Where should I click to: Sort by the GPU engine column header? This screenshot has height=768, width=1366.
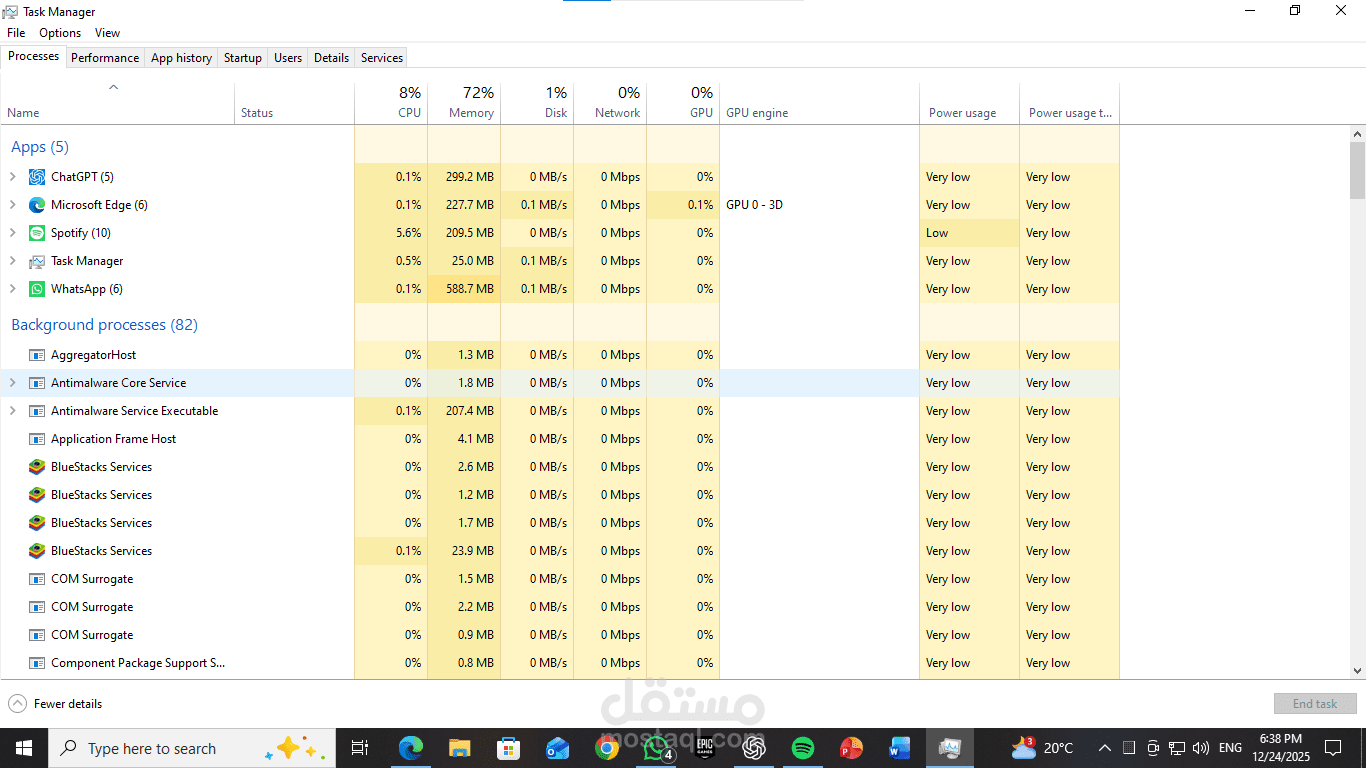[x=819, y=102]
